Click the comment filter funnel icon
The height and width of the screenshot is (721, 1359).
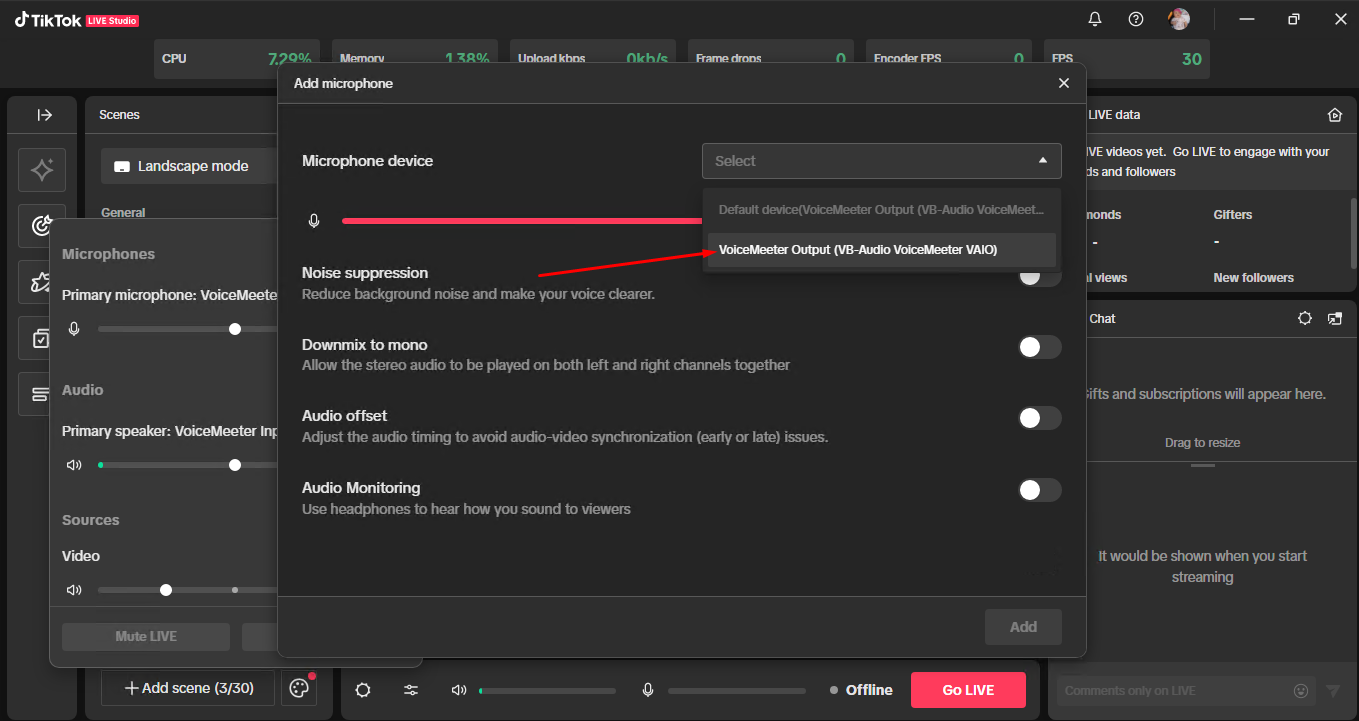click(1333, 690)
